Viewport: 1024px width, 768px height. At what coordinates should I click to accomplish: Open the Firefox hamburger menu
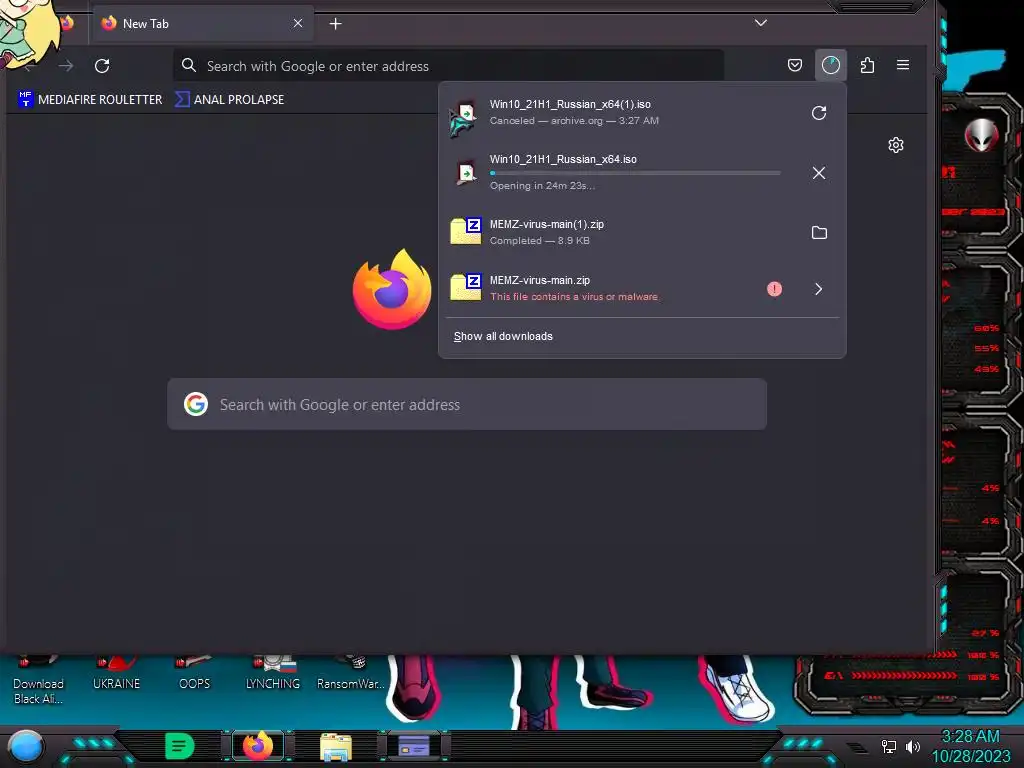[903, 65]
